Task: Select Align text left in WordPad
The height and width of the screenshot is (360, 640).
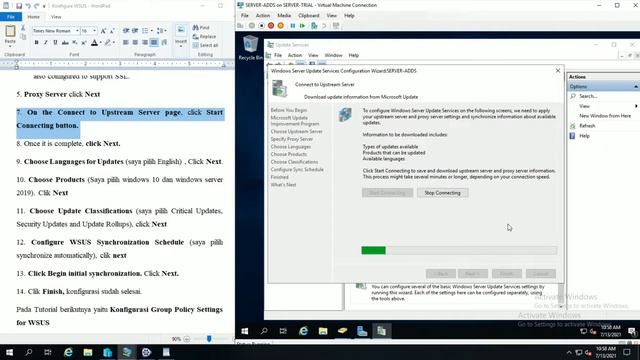Action: click(x=126, y=42)
